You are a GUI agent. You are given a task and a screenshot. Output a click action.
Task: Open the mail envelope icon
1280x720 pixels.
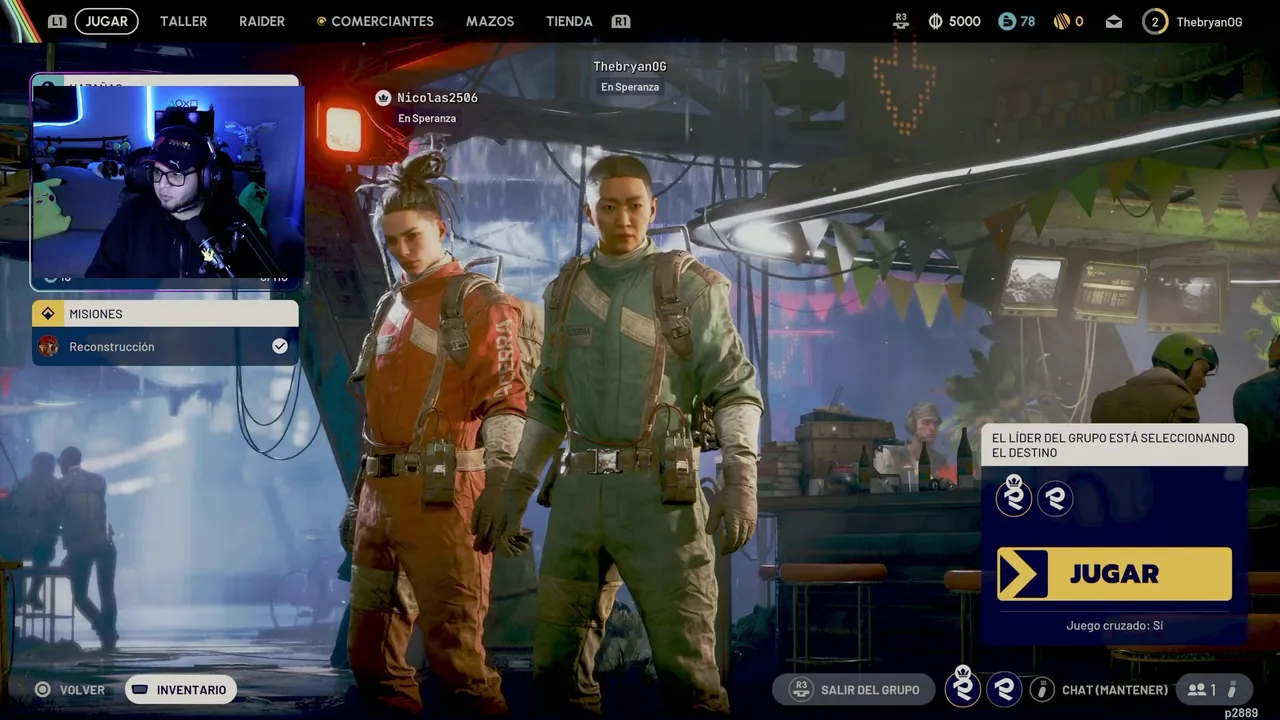(1114, 21)
